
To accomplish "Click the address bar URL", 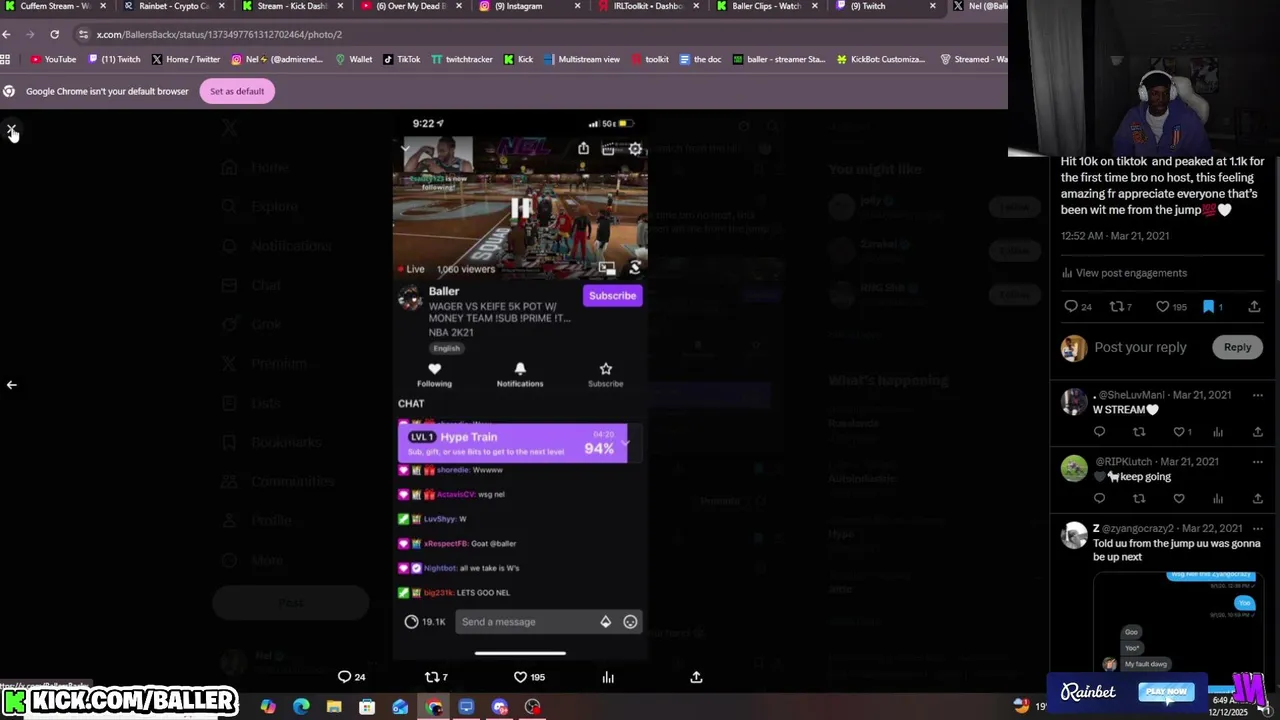I will pyautogui.click(x=219, y=34).
